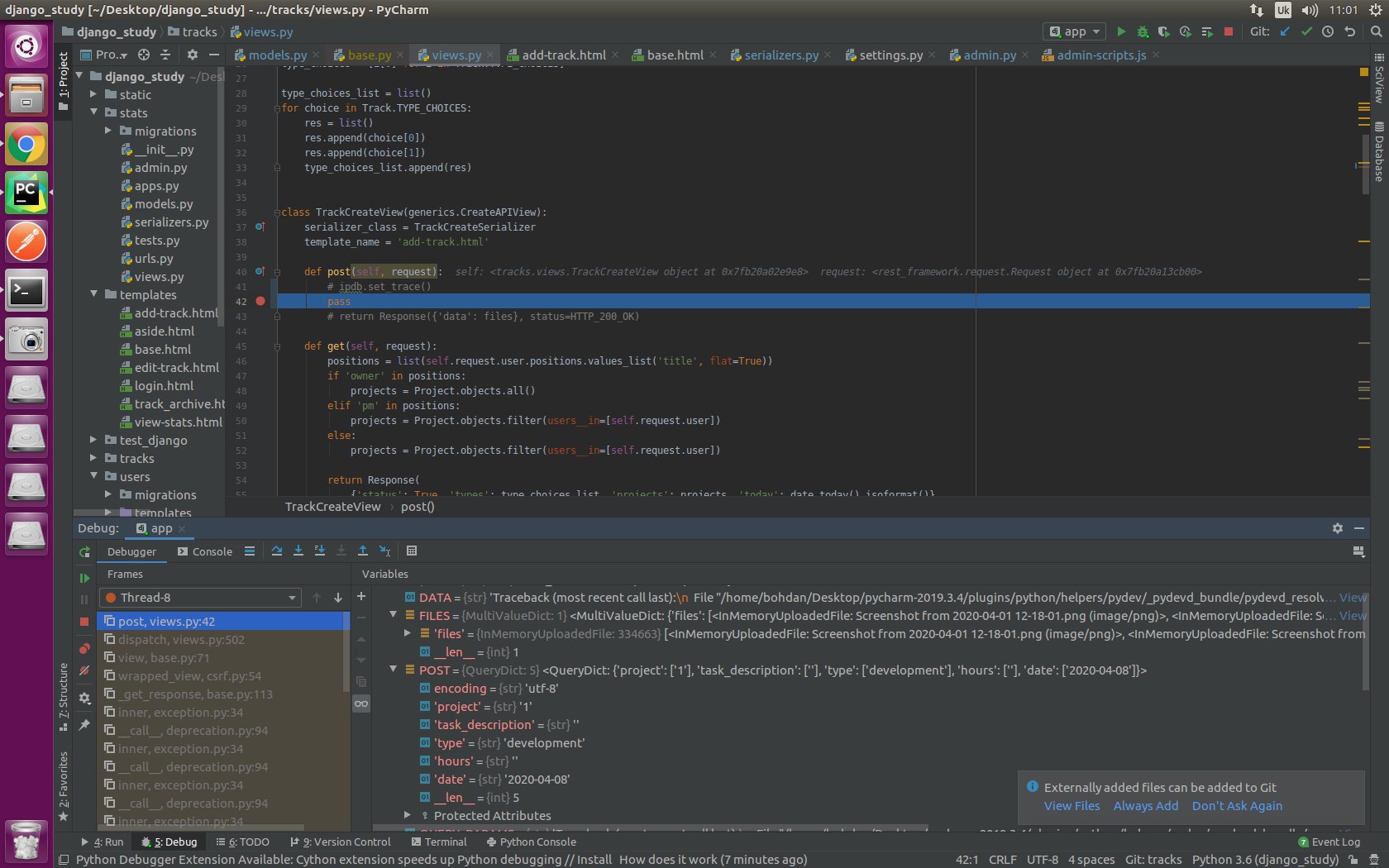Collapse POST QueryDict variable node
The height and width of the screenshot is (868, 1389).
tap(394, 670)
